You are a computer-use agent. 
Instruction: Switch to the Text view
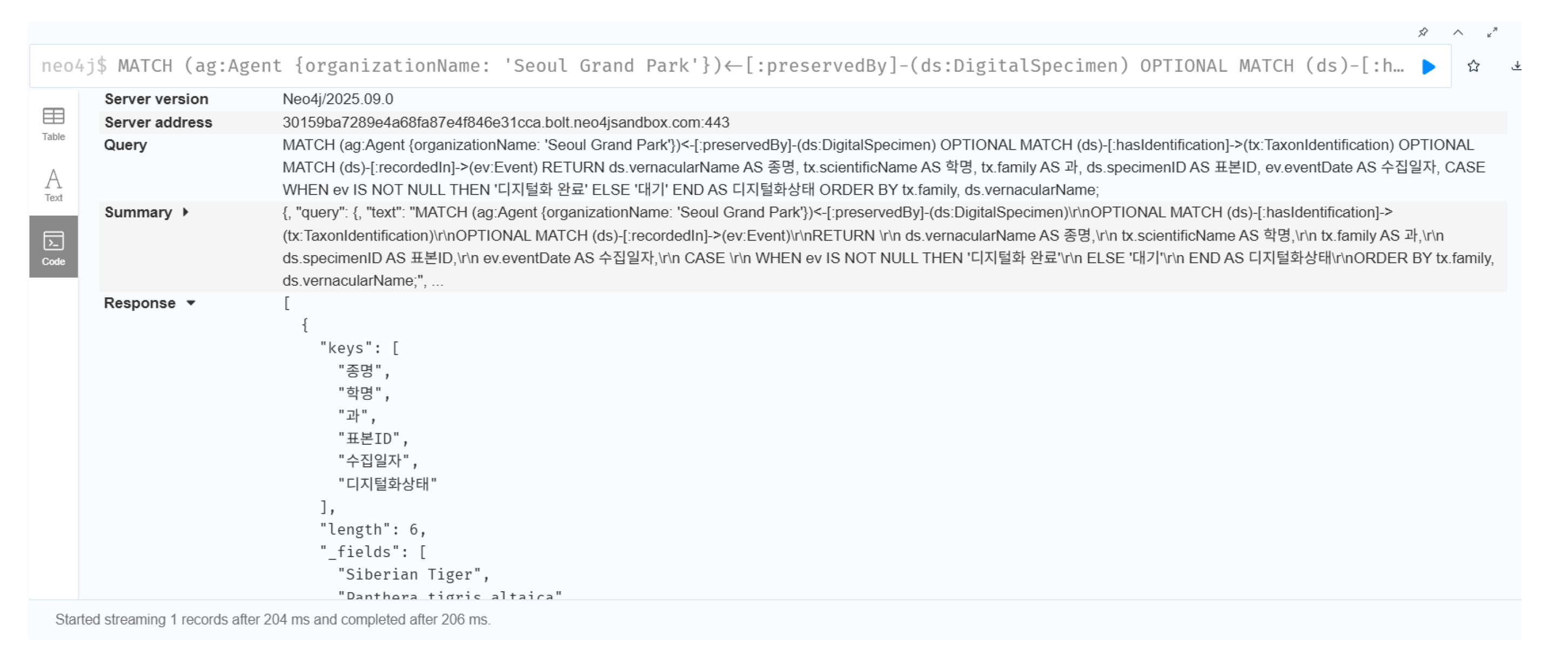pyautogui.click(x=53, y=185)
